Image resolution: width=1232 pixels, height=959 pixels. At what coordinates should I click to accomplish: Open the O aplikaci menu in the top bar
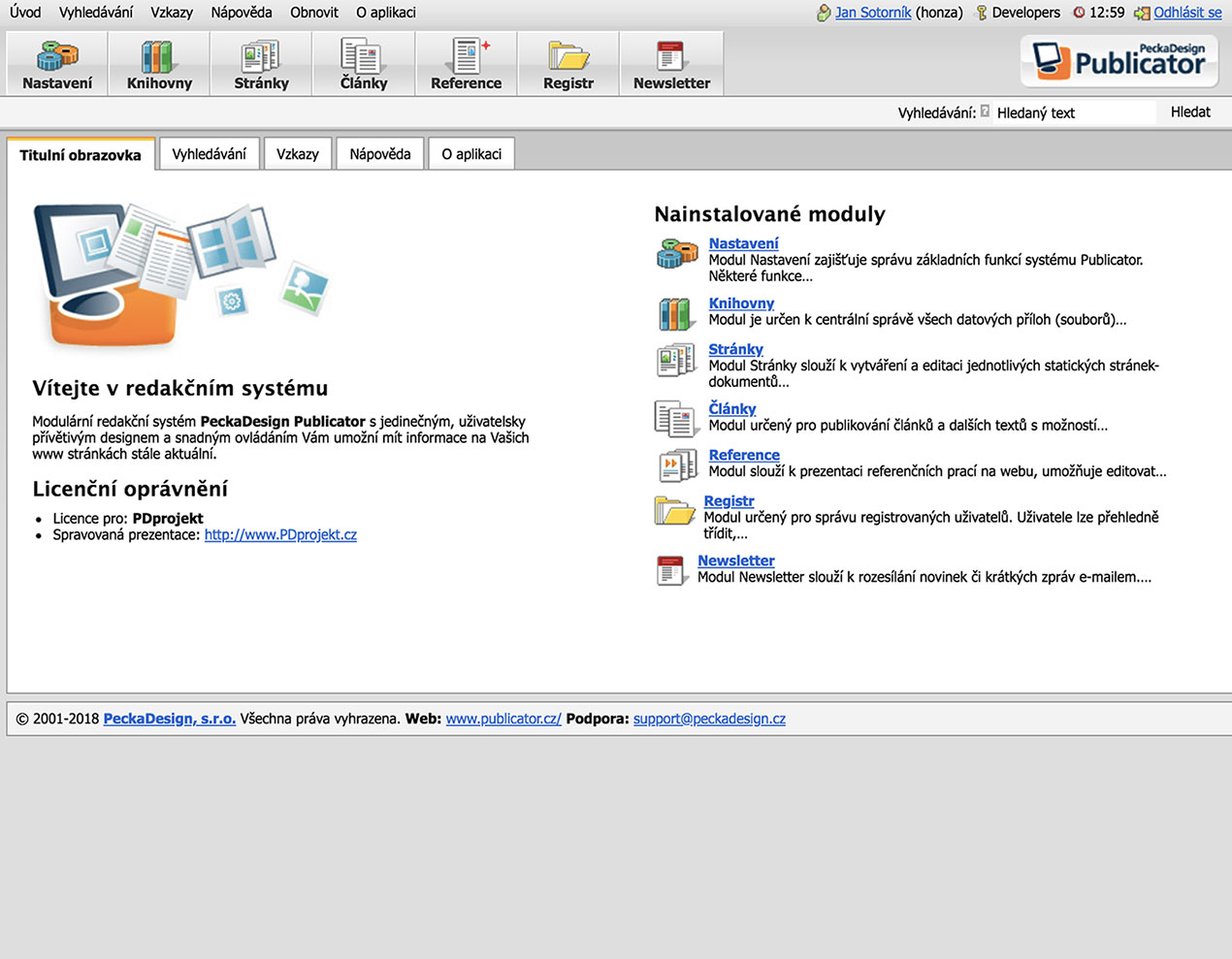pos(386,13)
